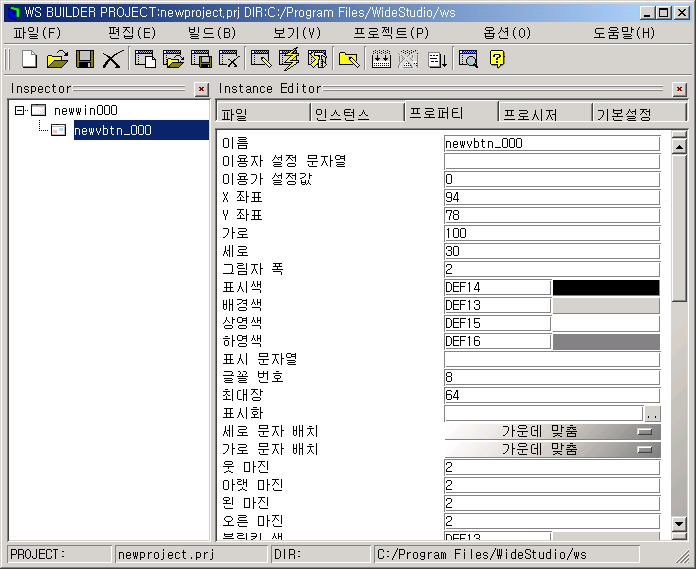Open the 옵션(O) menu
The height and width of the screenshot is (569, 696).
507,33
